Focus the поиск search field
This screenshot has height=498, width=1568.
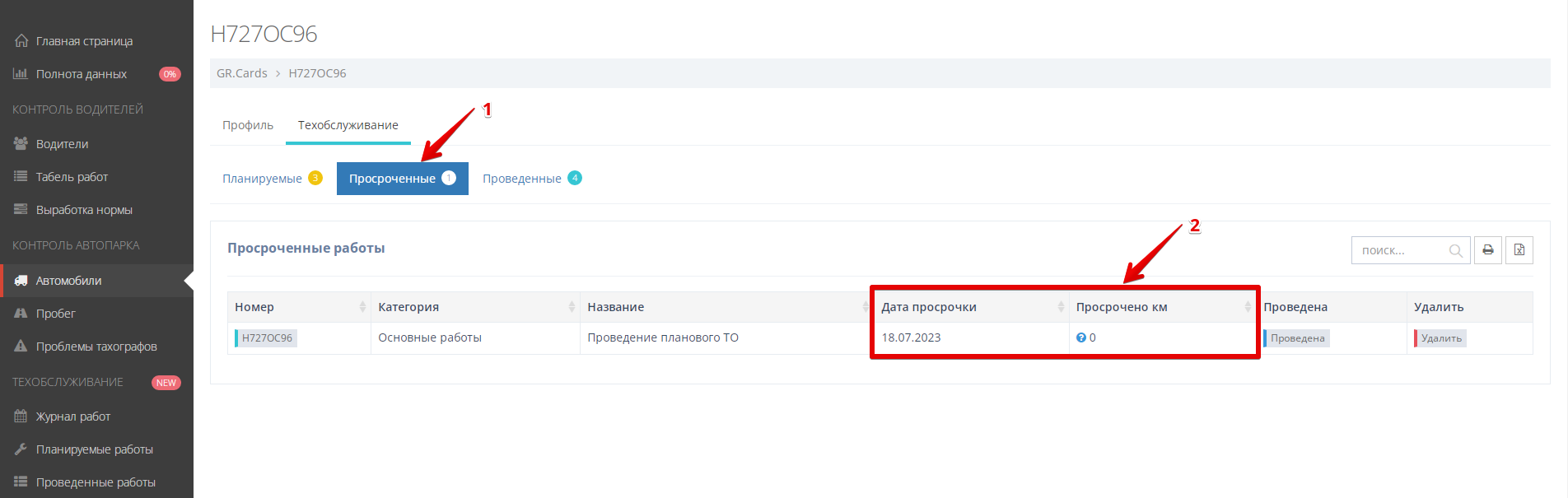click(x=1400, y=250)
